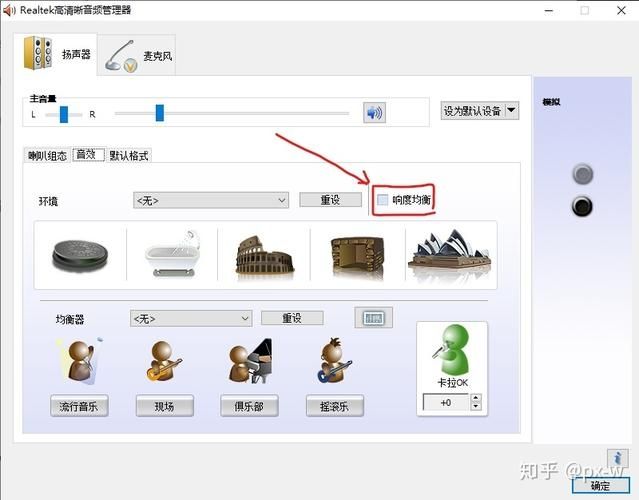Click the rock guitarist icon

334,361
